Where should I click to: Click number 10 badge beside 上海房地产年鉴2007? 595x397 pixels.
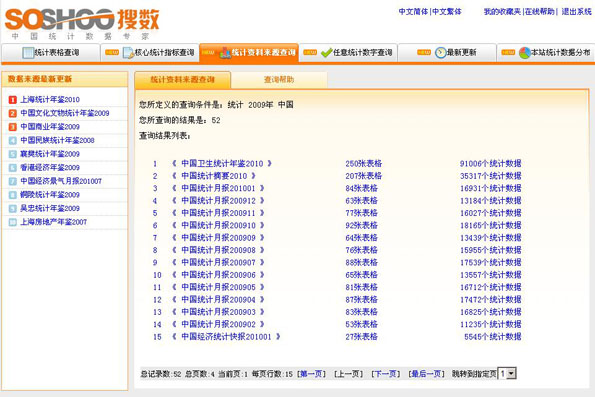click(x=13, y=222)
